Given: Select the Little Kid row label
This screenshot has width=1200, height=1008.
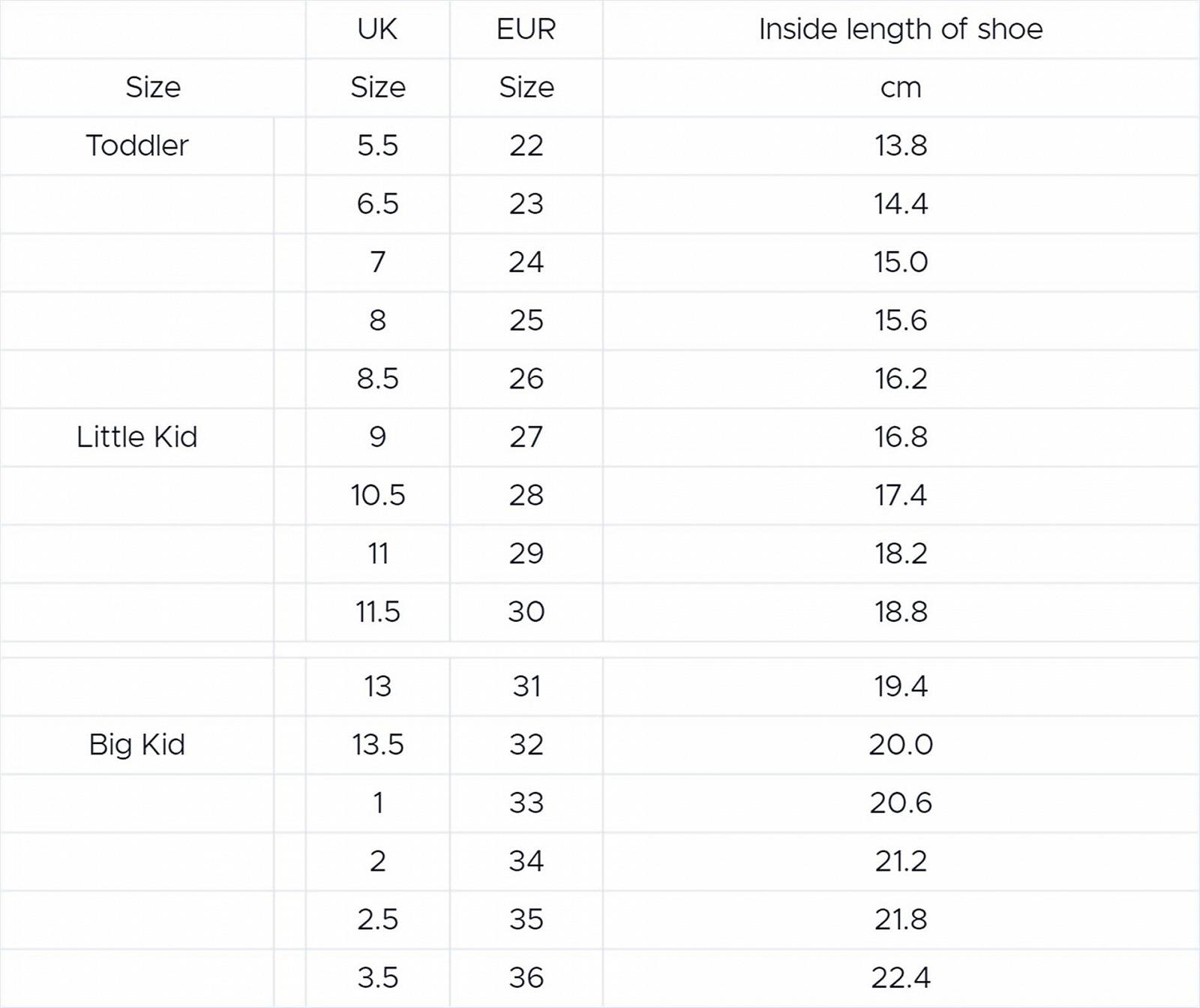Looking at the screenshot, I should tap(136, 437).
